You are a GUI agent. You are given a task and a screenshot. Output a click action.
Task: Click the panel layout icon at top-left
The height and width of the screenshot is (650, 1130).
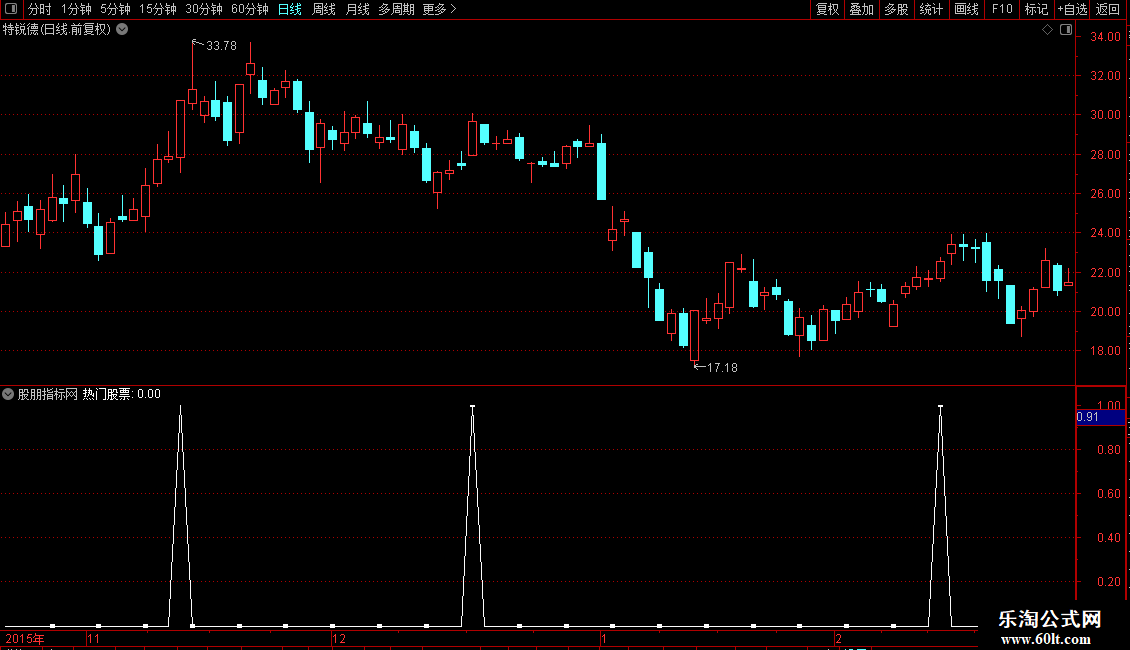11,9
